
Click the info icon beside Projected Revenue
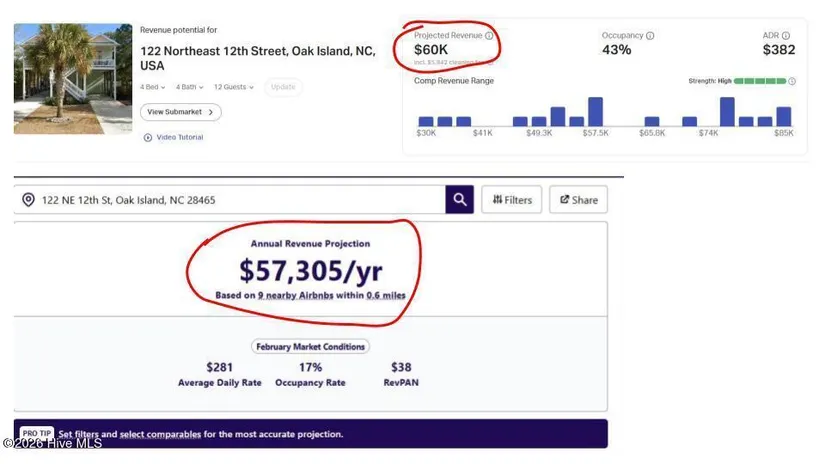(x=489, y=36)
